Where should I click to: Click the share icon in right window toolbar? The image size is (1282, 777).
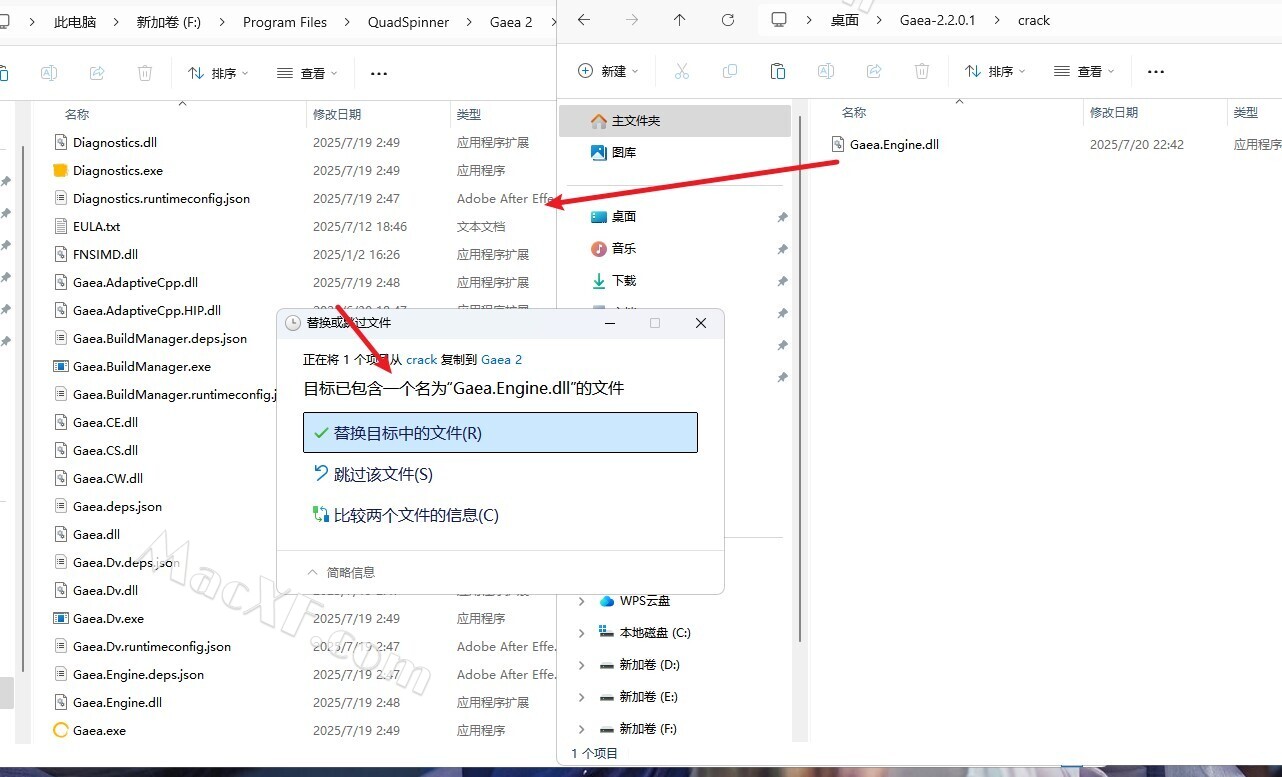tap(874, 71)
